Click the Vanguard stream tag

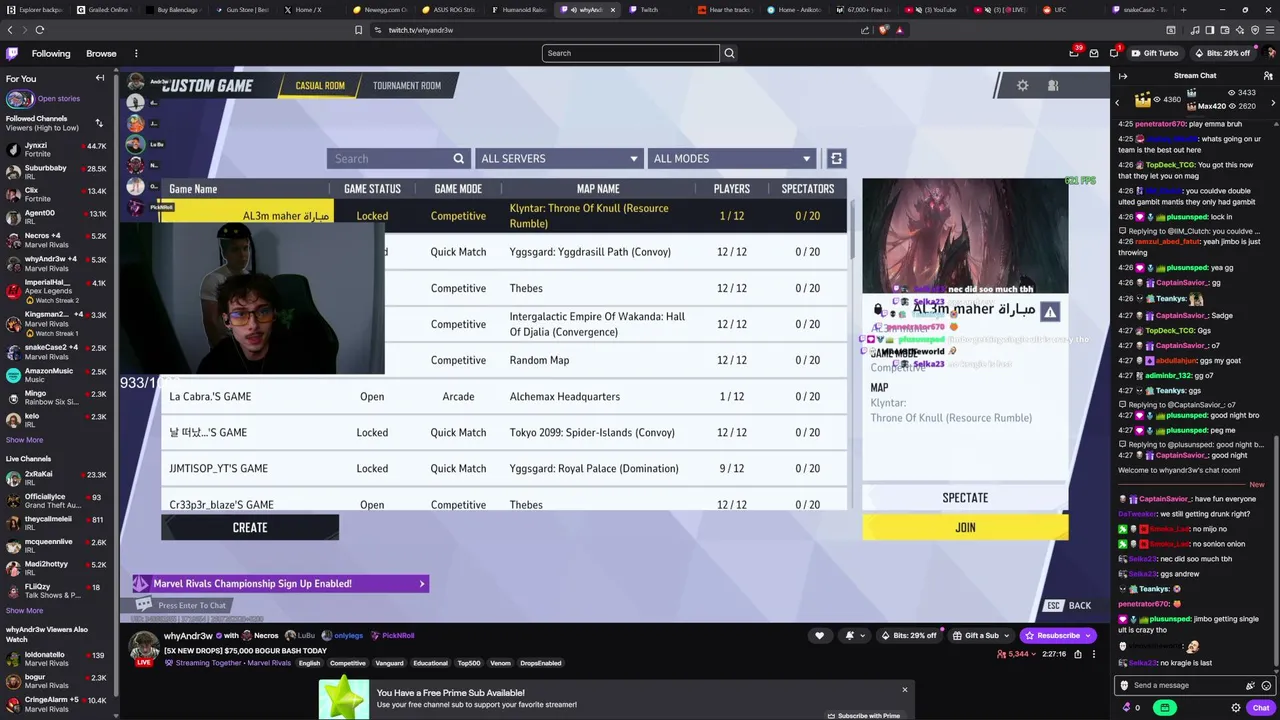pos(389,663)
